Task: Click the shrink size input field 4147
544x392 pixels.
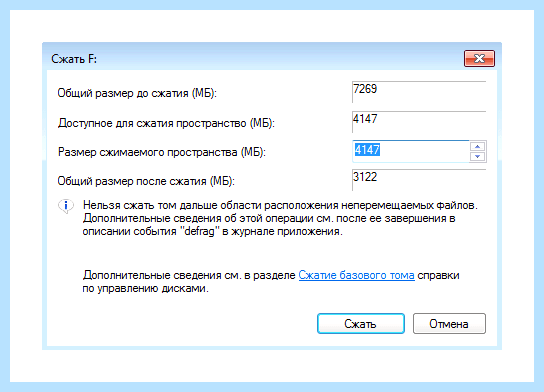Action: [411, 151]
